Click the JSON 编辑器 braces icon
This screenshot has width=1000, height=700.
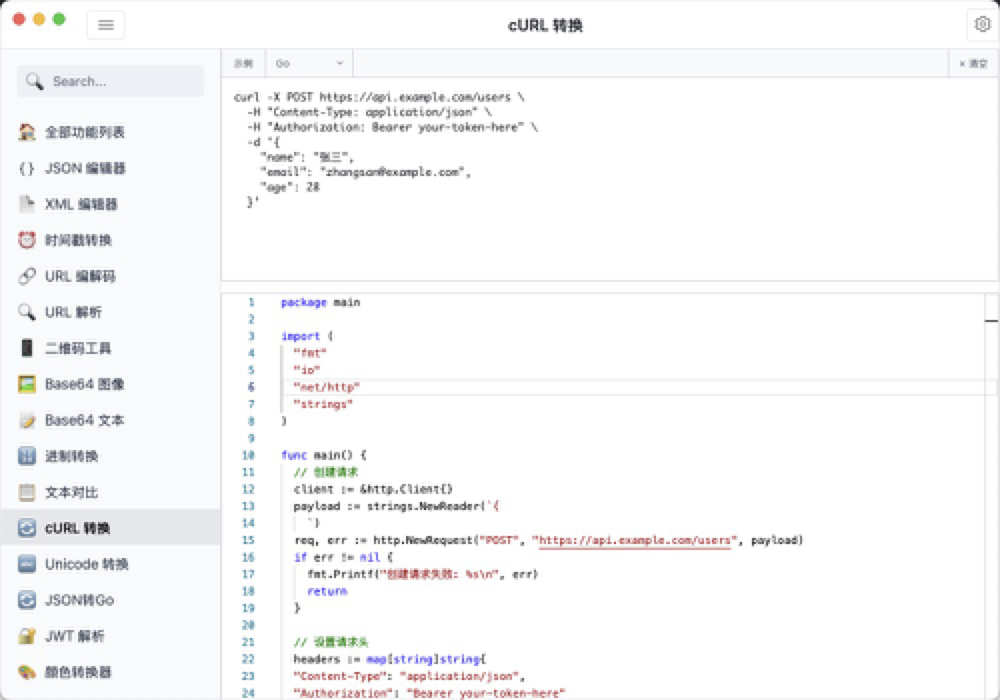(27, 168)
